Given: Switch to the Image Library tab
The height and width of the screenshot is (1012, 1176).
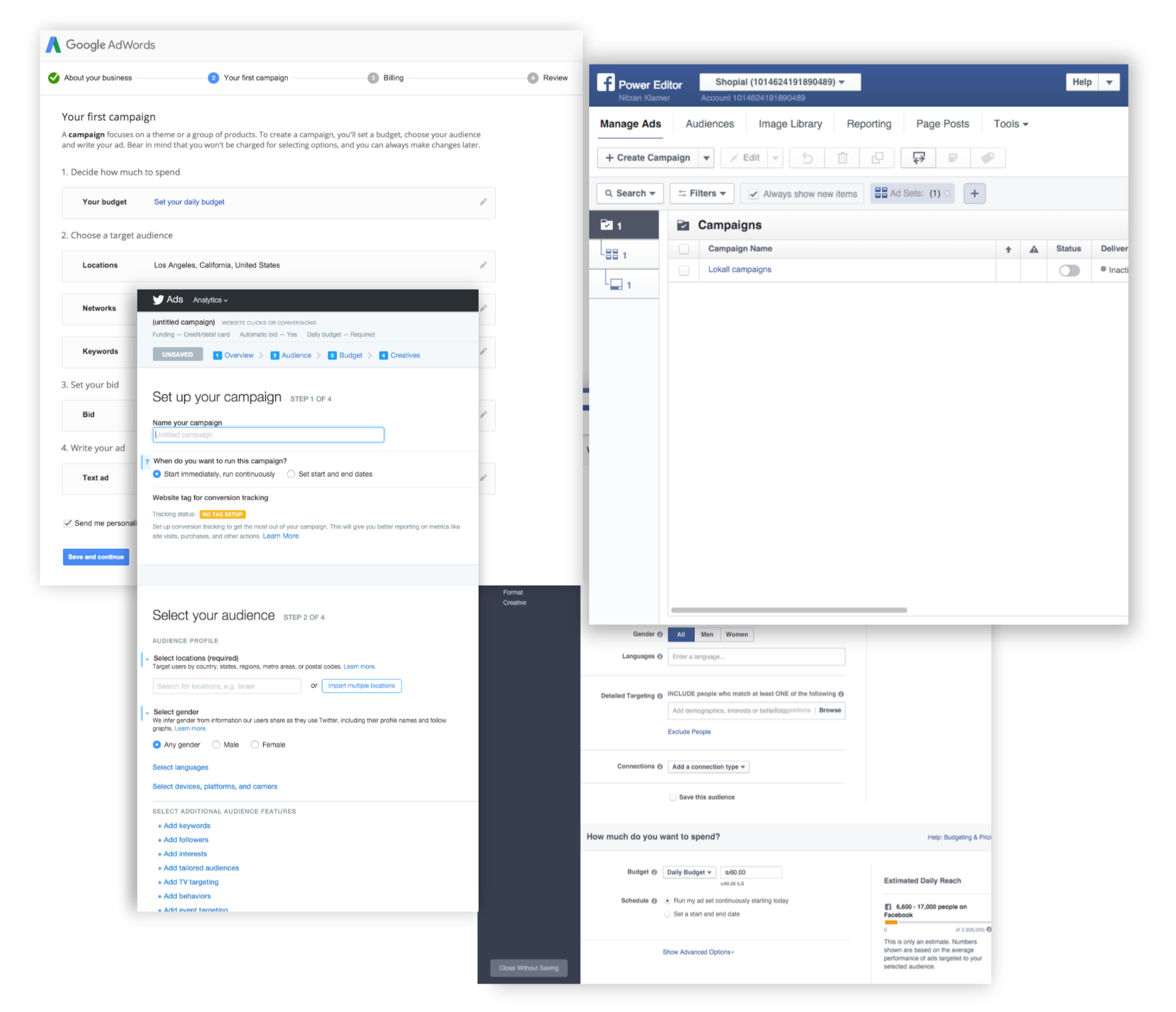Looking at the screenshot, I should click(x=790, y=124).
